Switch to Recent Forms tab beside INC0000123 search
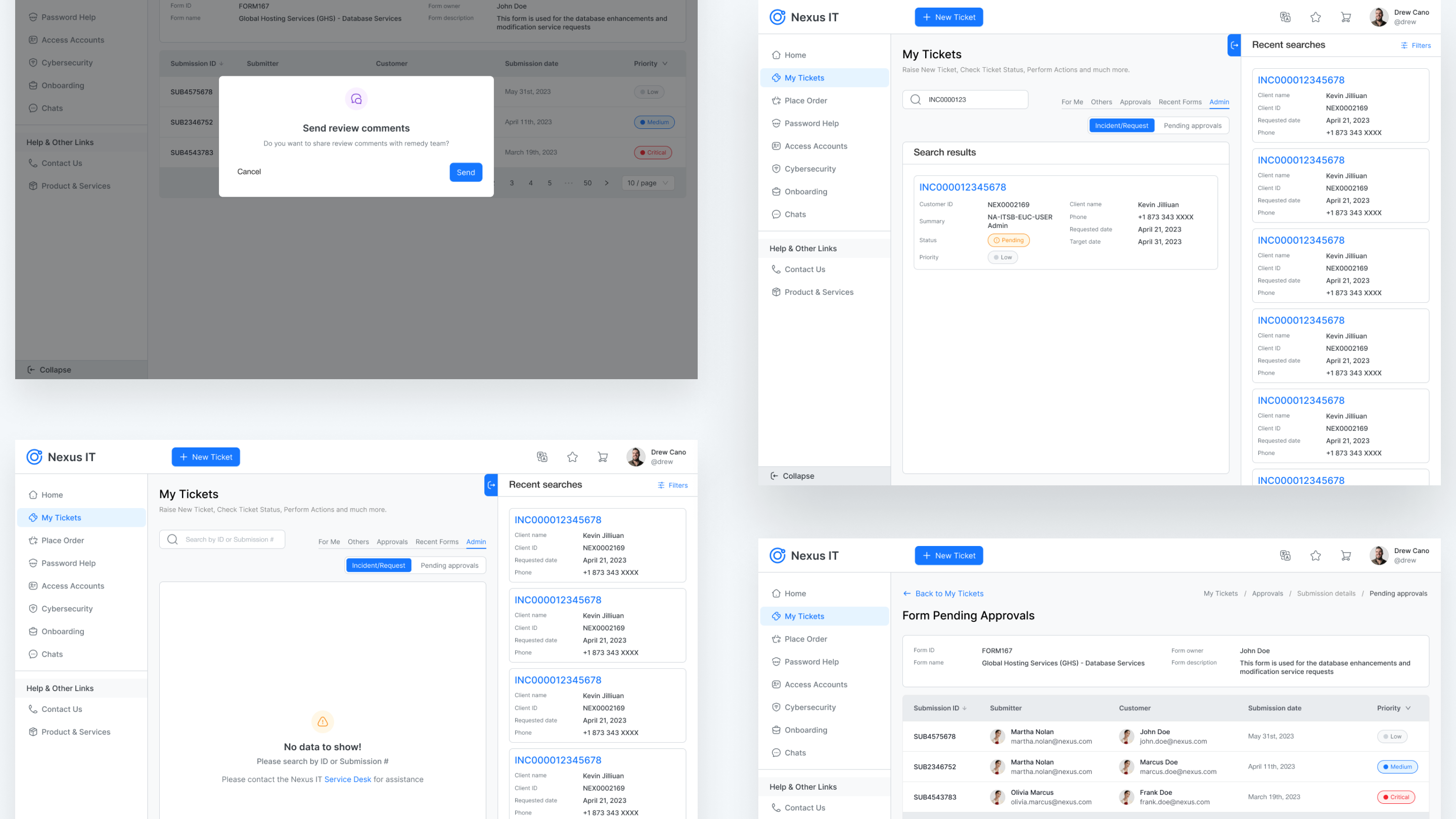The image size is (1456, 819). [x=1179, y=102]
